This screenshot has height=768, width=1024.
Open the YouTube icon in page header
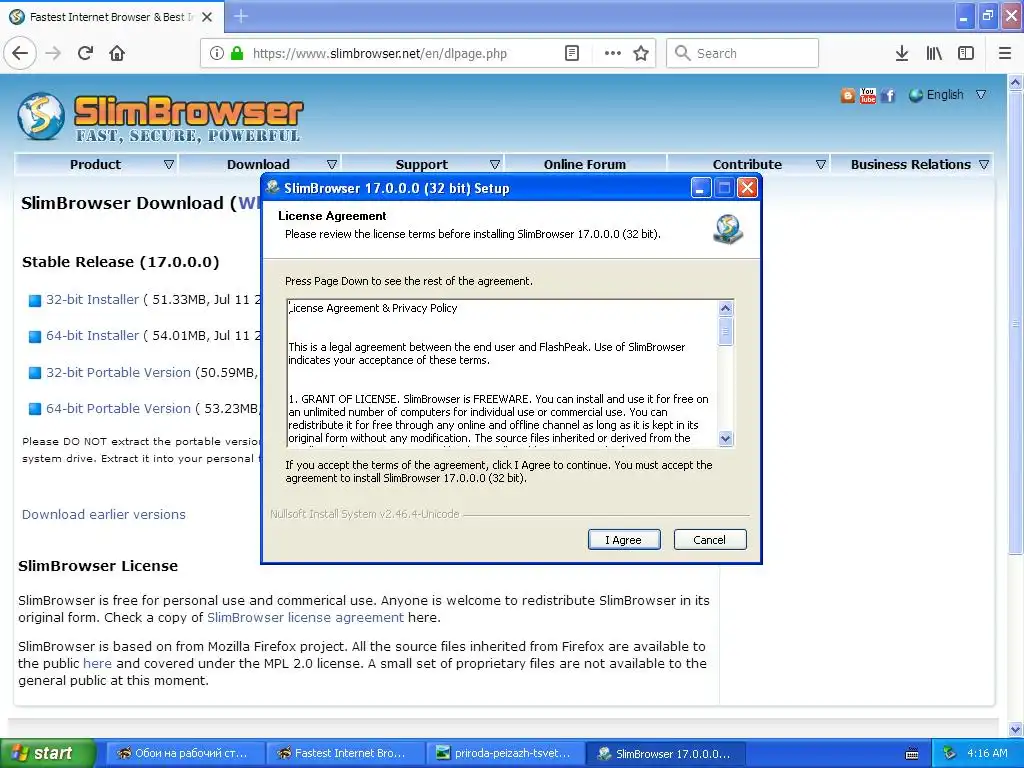[x=868, y=95]
